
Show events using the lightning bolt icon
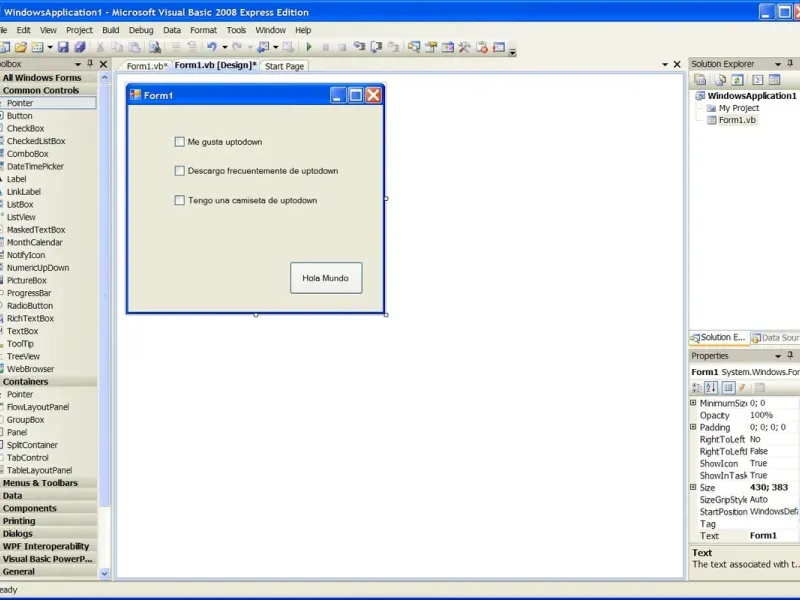click(x=743, y=388)
